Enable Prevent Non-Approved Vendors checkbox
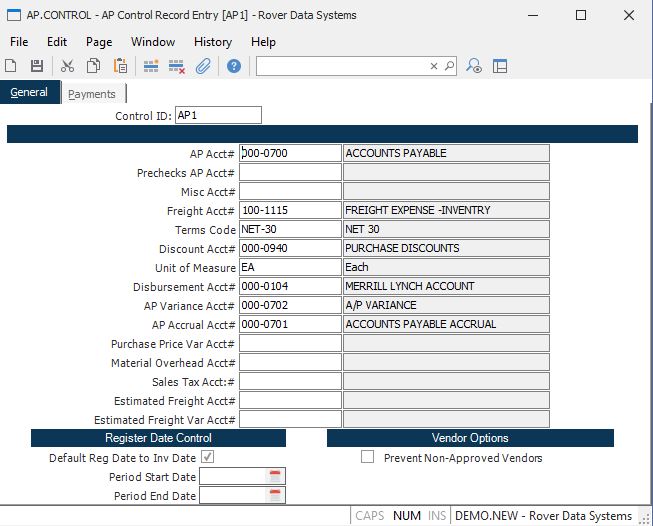This screenshot has width=653, height=526. coord(368,458)
